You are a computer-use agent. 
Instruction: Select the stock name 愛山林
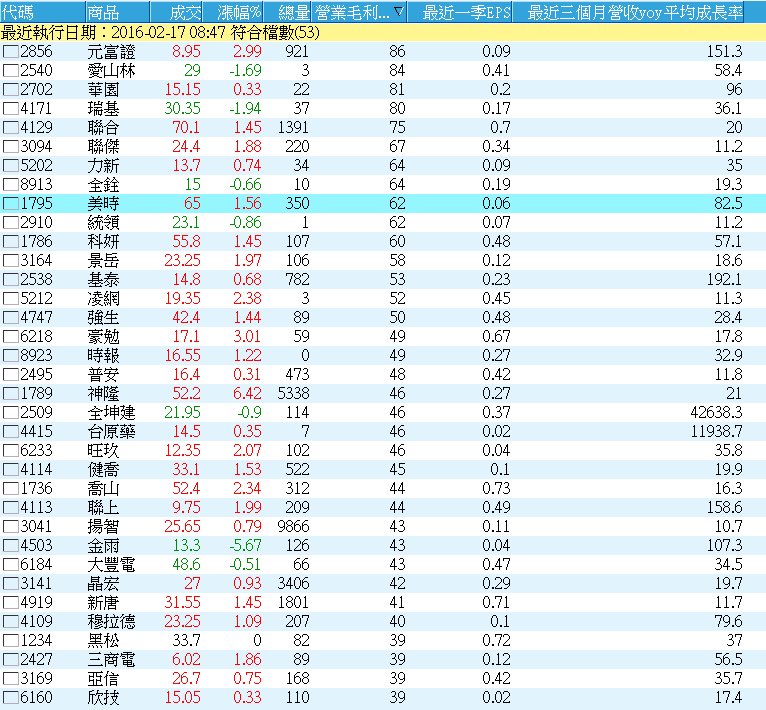click(x=110, y=70)
